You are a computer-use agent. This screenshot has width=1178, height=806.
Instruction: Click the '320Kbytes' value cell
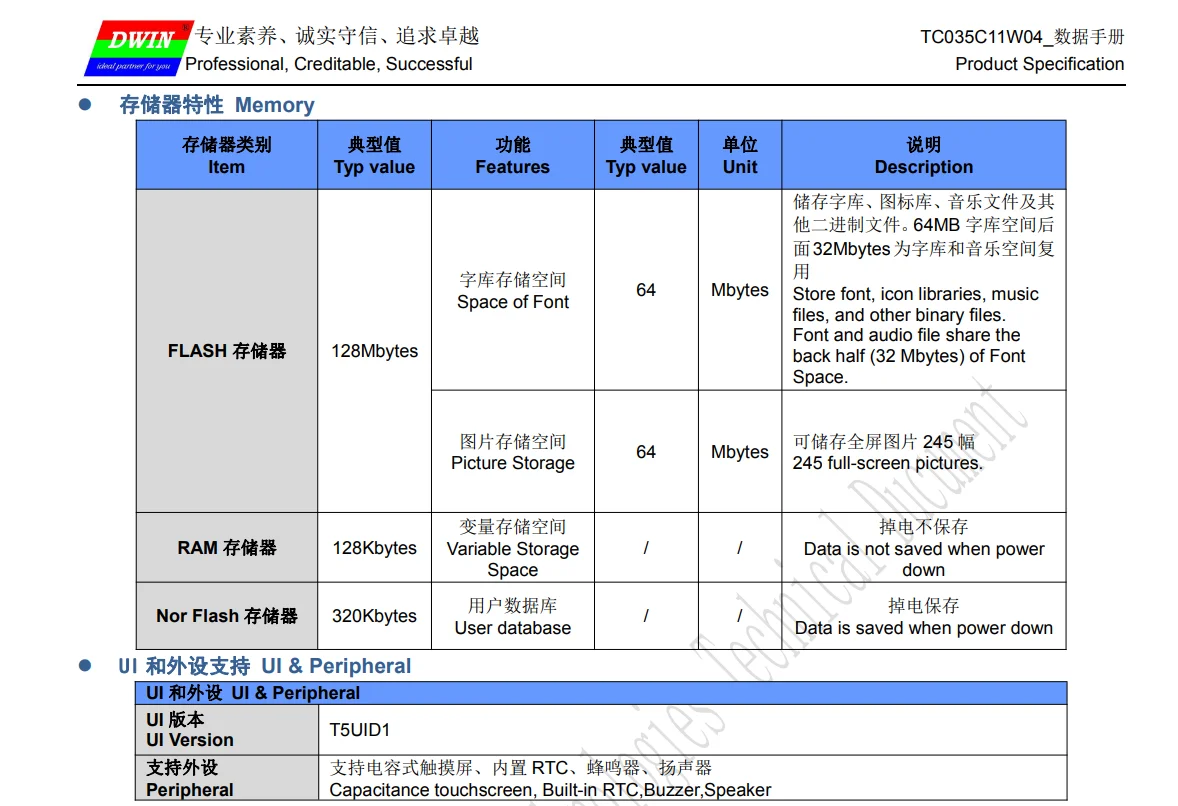(x=374, y=616)
